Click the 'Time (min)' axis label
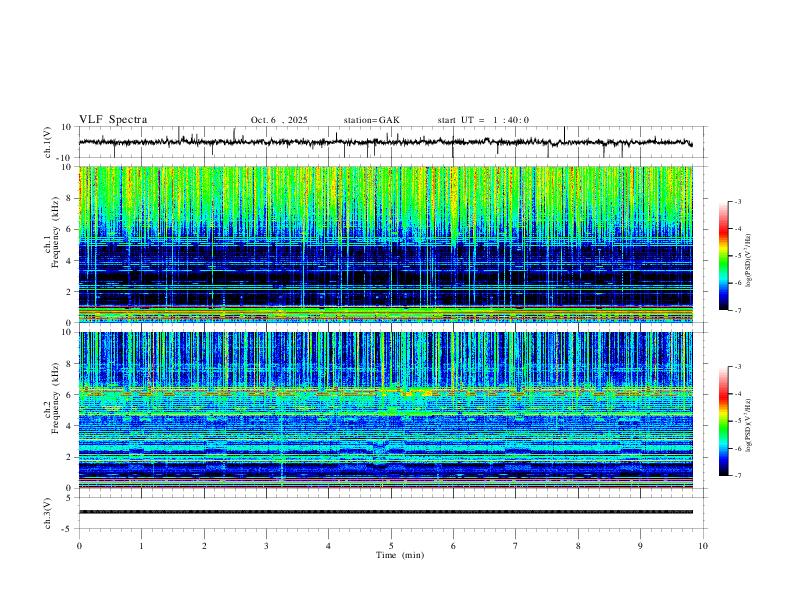This screenshot has height=612, width=792. (400, 555)
